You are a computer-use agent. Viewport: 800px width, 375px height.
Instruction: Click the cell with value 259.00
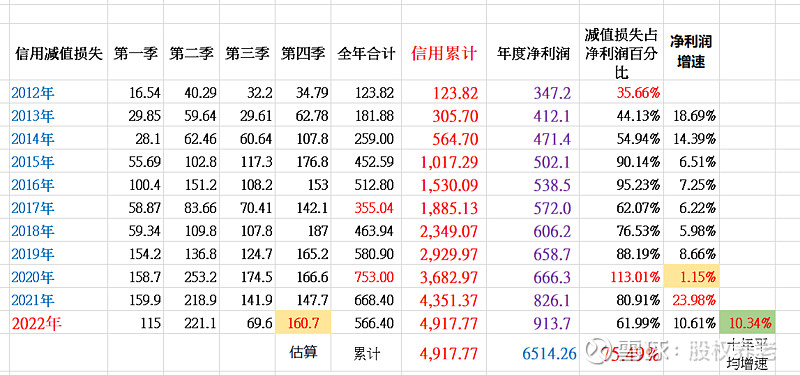pos(366,138)
